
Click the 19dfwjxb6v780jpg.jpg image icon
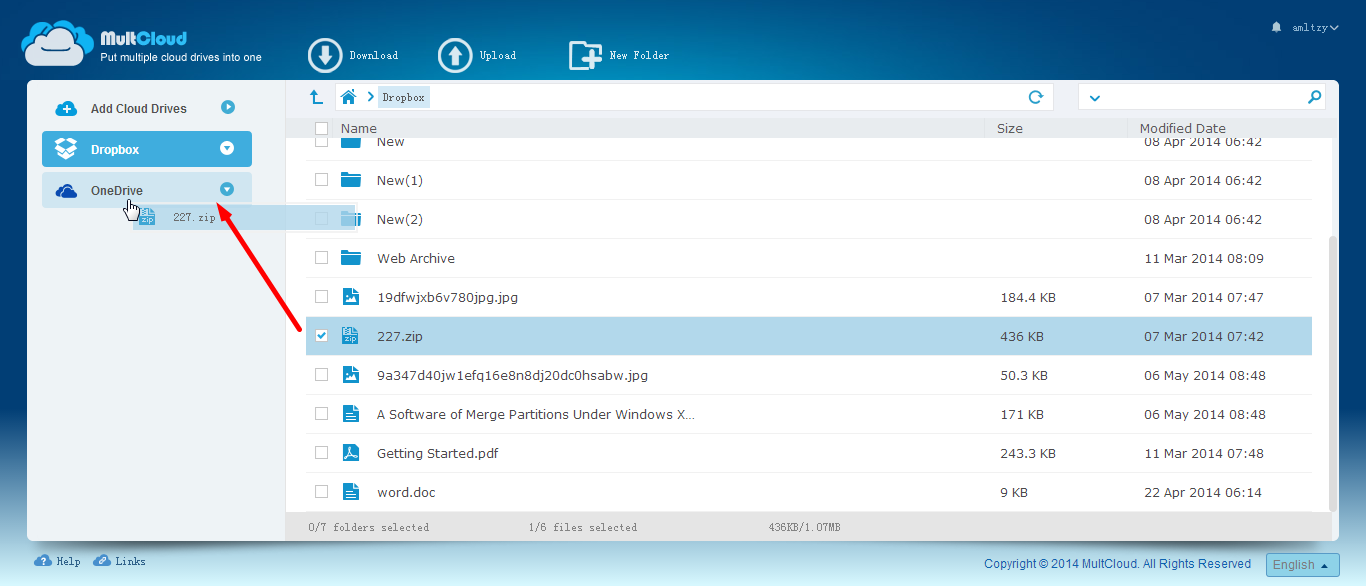(x=350, y=297)
